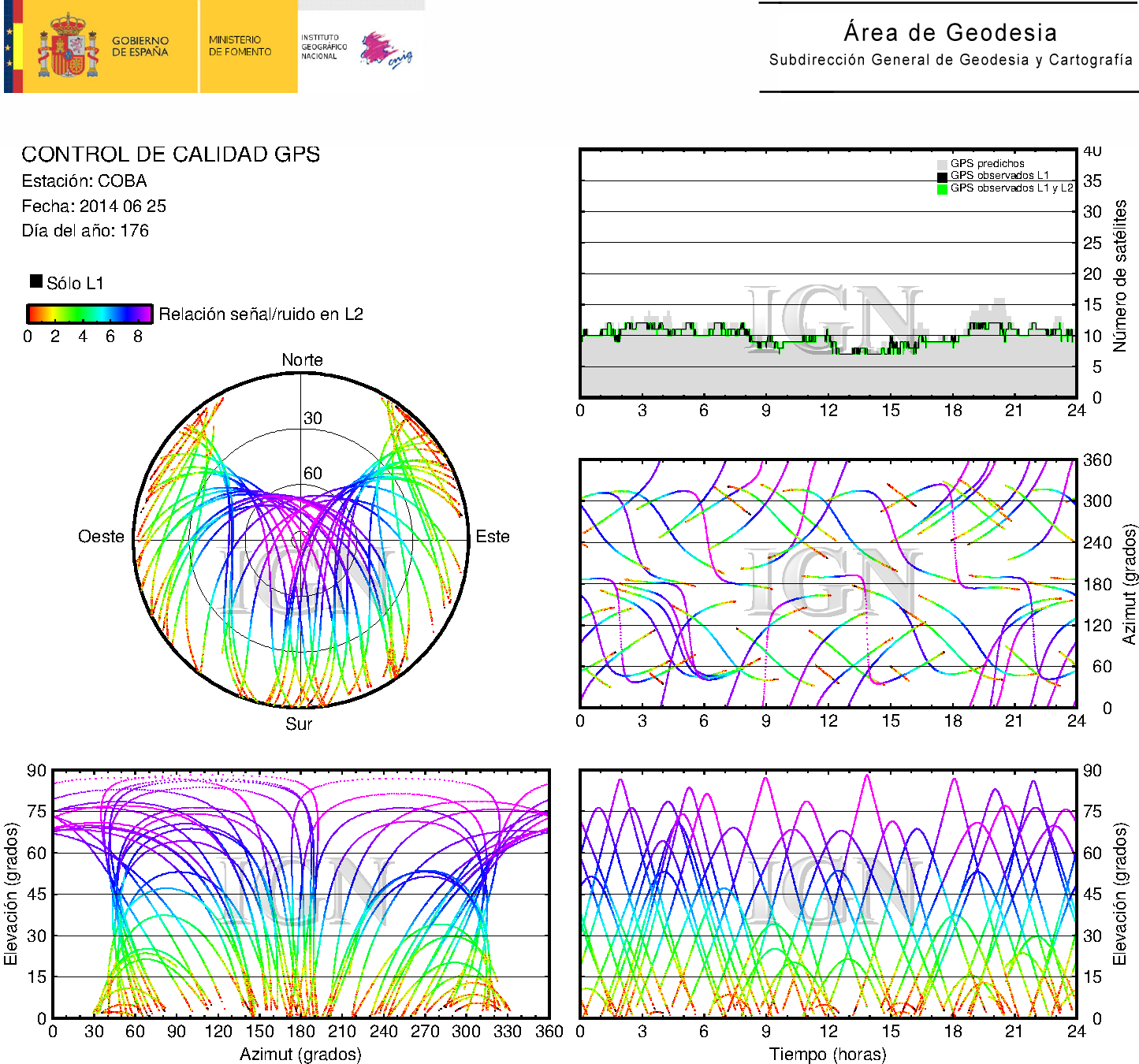Click the CNIG pink logo
Viewport: 1139px width, 1064px height.
point(385,50)
